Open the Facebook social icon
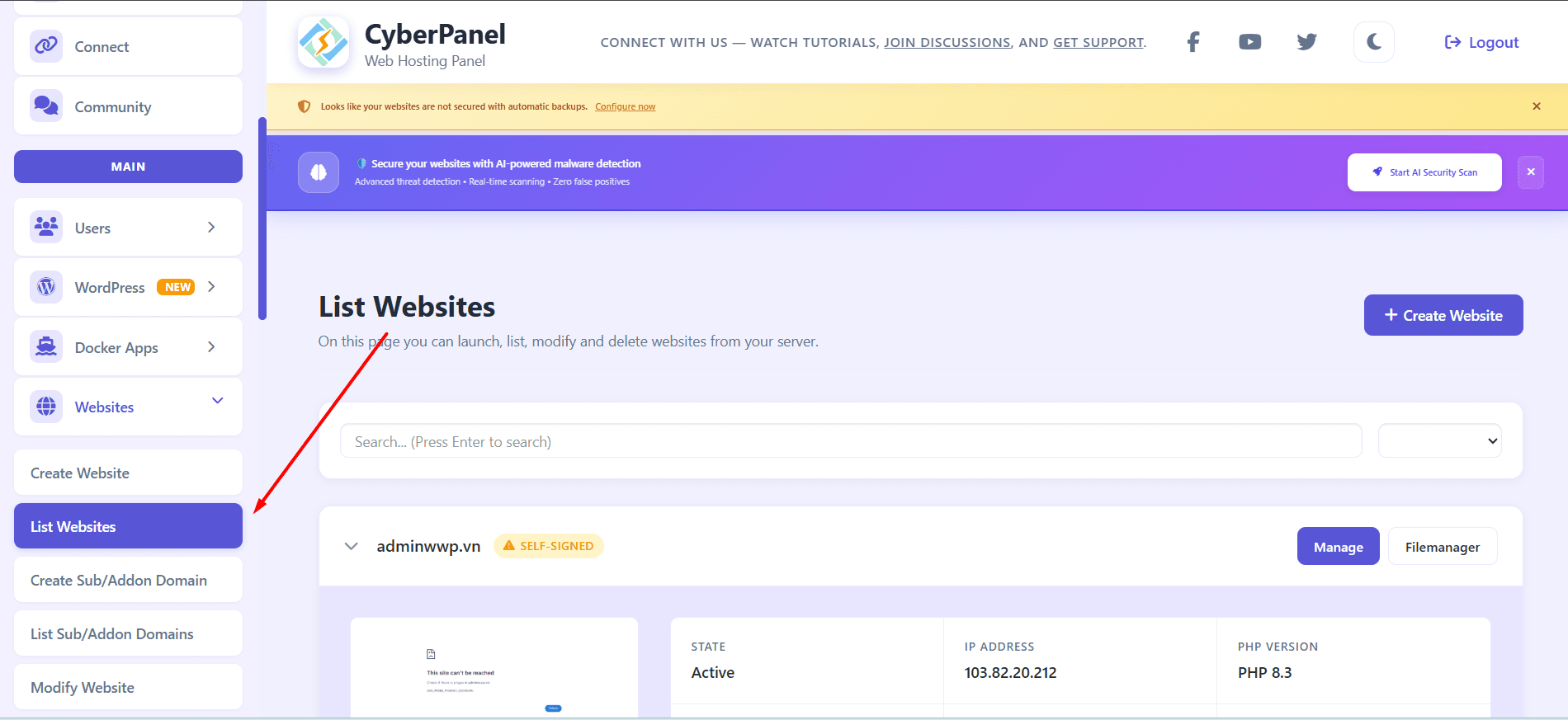The width and height of the screenshot is (1568, 720). point(1193,42)
